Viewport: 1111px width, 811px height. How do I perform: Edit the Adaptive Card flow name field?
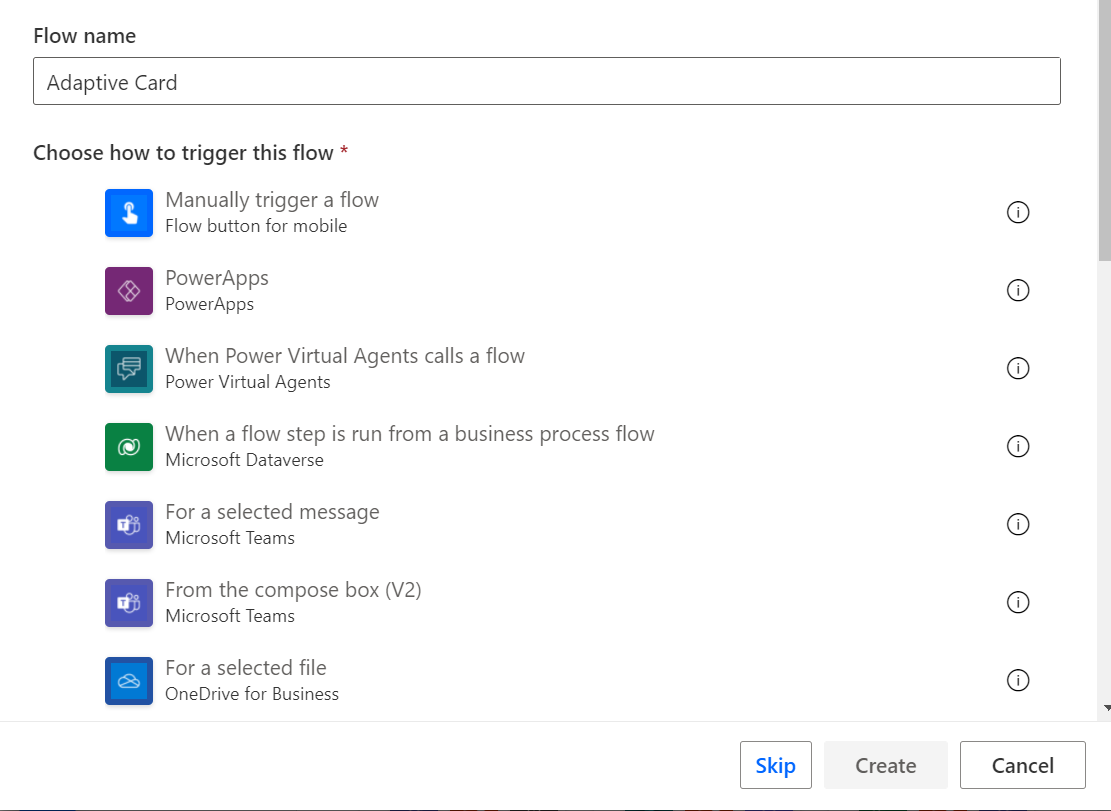coord(547,81)
